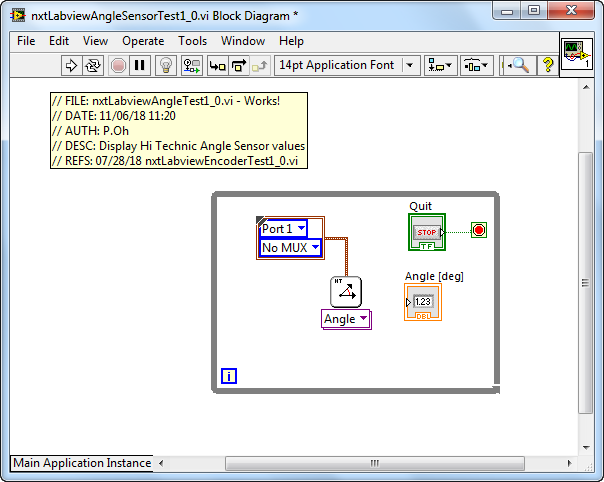The image size is (604, 482).
Task: Click the FILE comment line
Action: pos(166,101)
